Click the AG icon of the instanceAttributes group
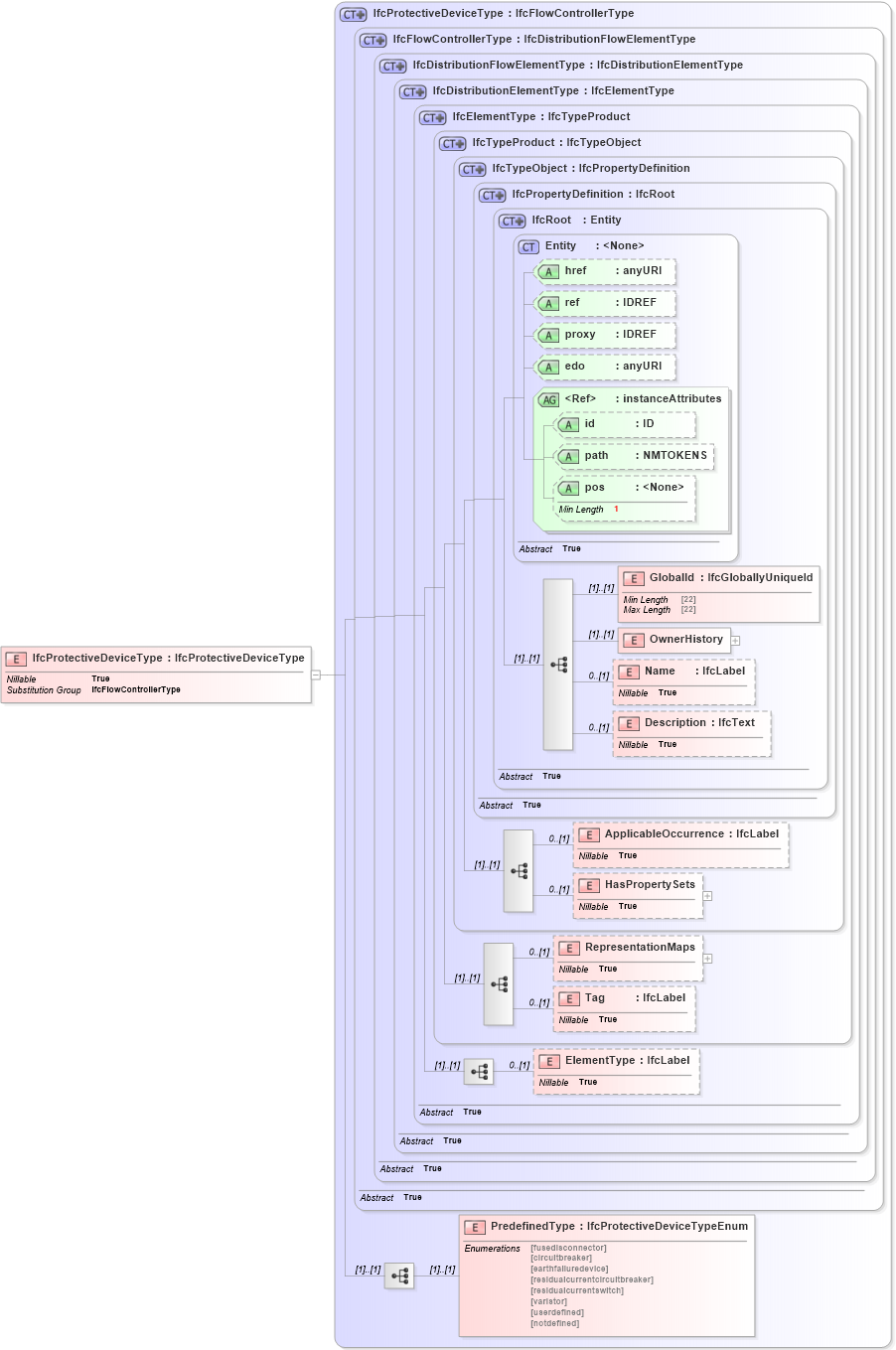Screen dimensions: 896x1350 pyautogui.click(x=547, y=398)
